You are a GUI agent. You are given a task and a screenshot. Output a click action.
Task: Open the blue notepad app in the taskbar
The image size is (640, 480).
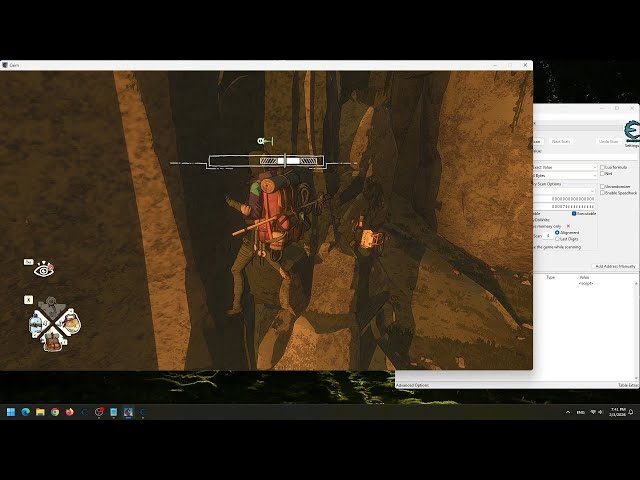click(114, 412)
